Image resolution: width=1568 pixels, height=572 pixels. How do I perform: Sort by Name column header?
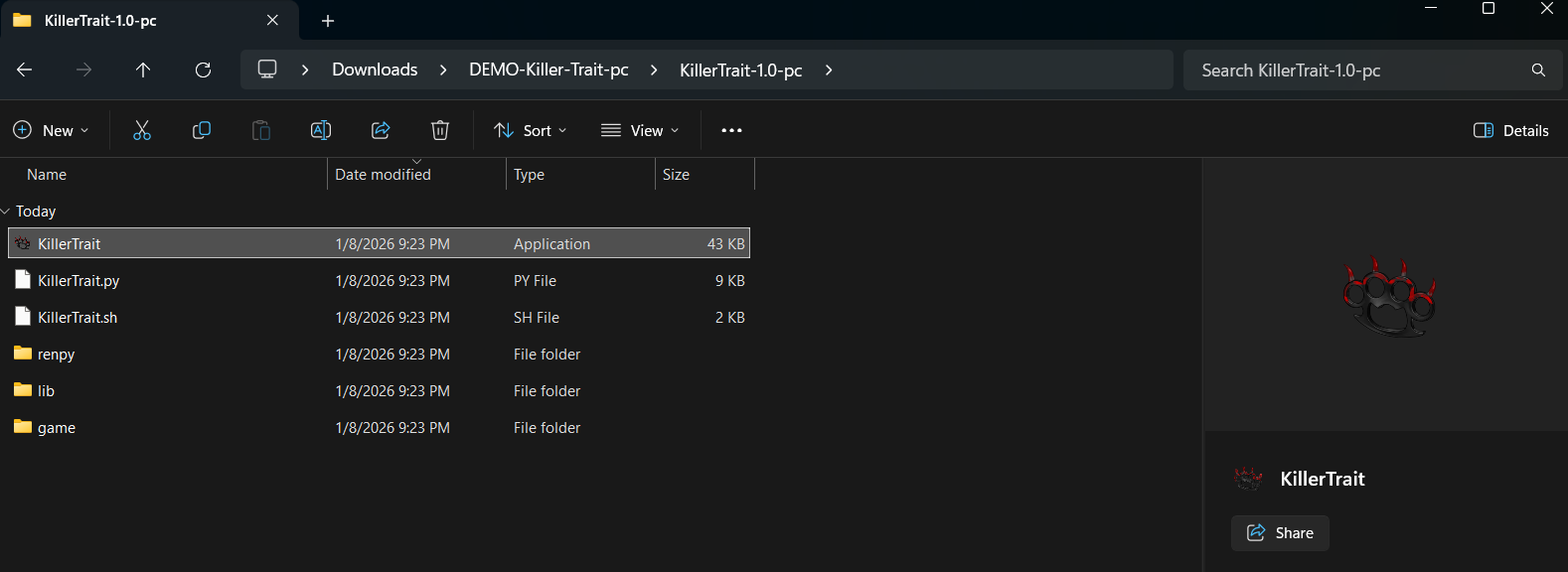(47, 174)
